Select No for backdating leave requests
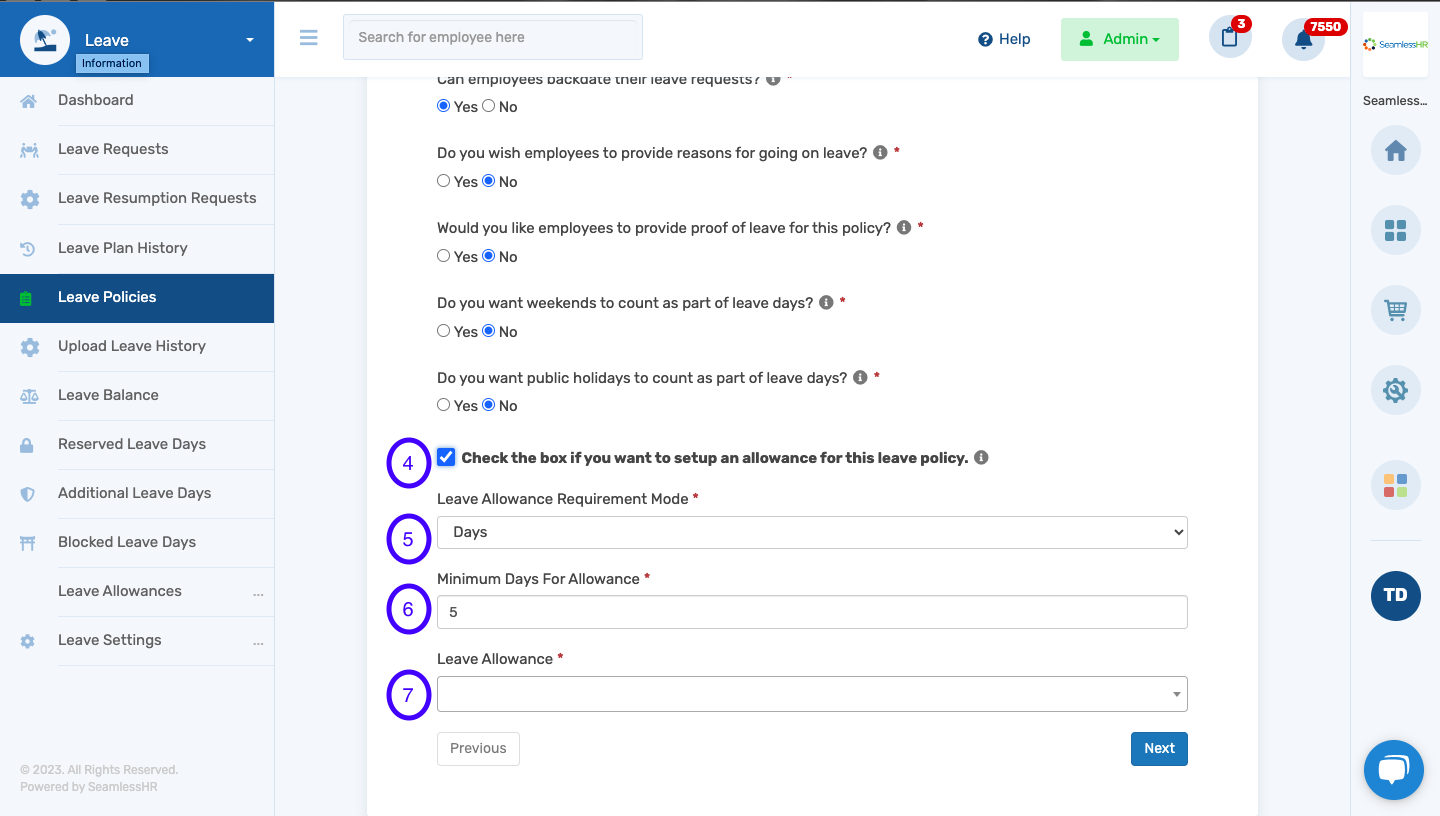Viewport: 1440px width, 816px height. [489, 106]
